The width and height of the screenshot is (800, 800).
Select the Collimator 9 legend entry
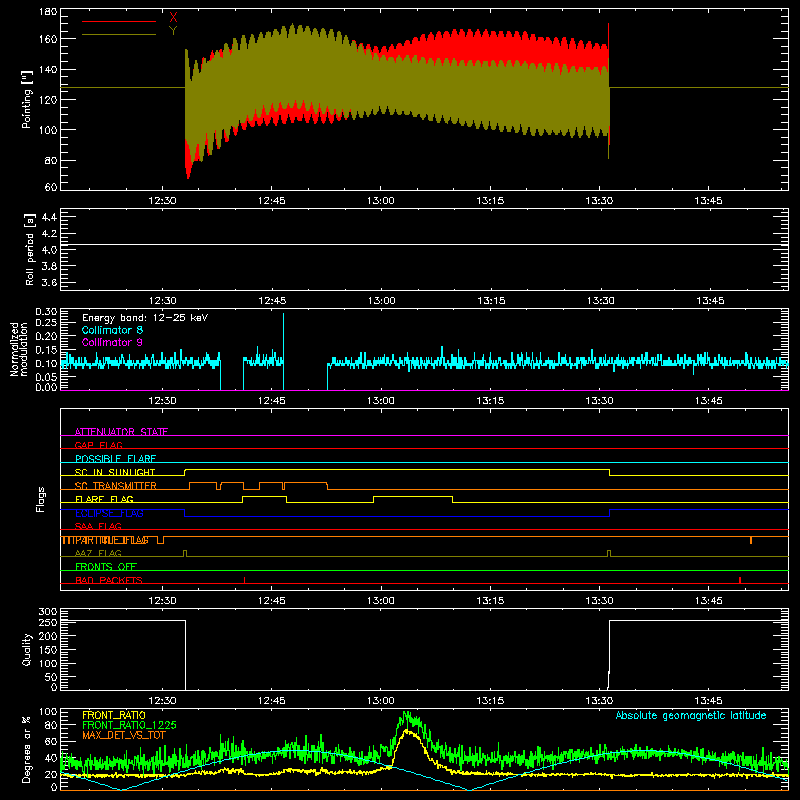click(112, 342)
